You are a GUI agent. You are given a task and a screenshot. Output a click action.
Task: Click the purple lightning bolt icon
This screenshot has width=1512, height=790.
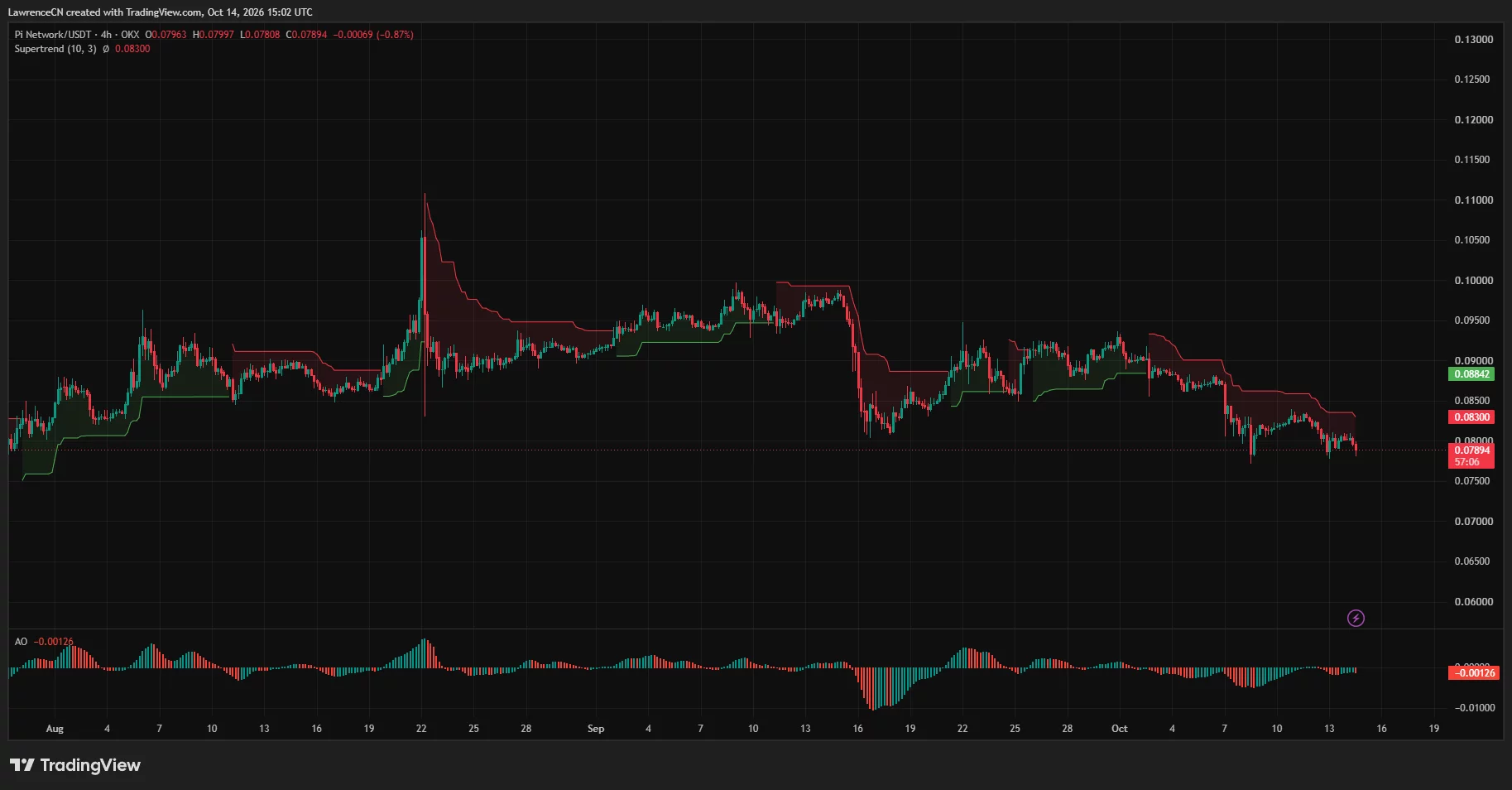point(1356,618)
